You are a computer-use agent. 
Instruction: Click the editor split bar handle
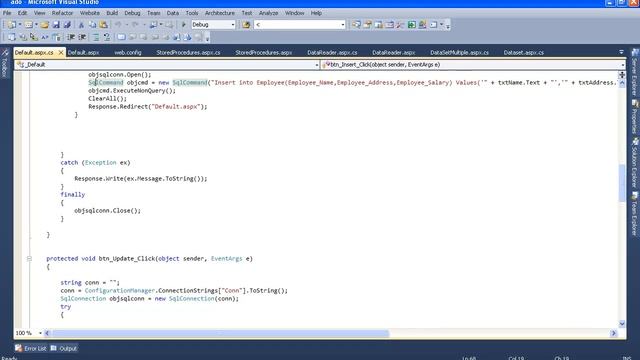(622, 75)
